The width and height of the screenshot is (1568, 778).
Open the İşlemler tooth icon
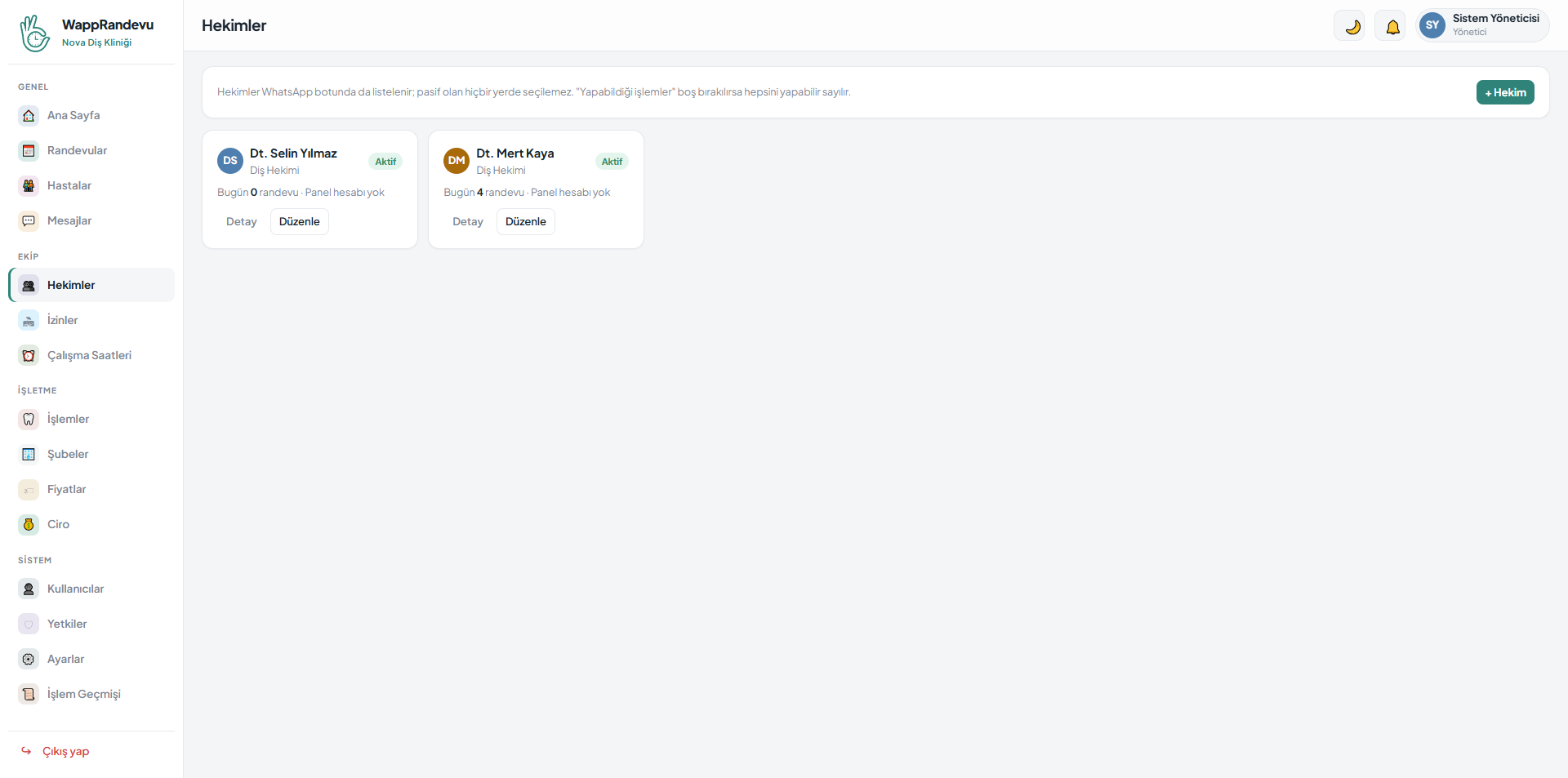29,420
